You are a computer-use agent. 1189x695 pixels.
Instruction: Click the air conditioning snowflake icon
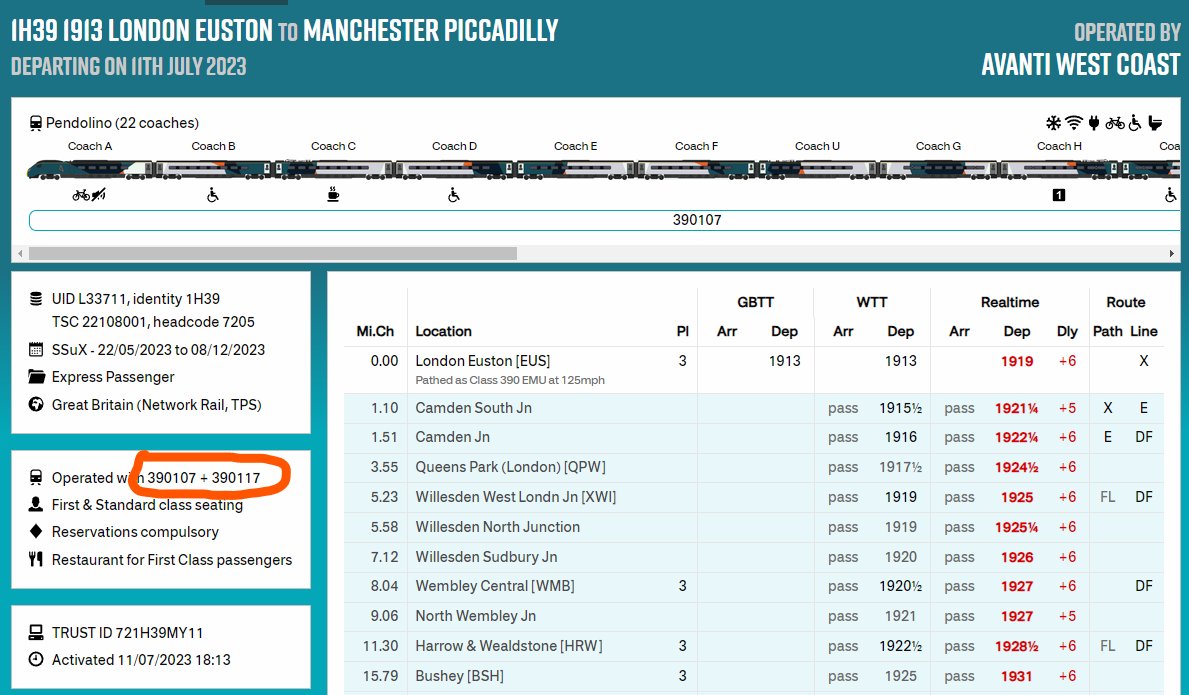[1053, 123]
